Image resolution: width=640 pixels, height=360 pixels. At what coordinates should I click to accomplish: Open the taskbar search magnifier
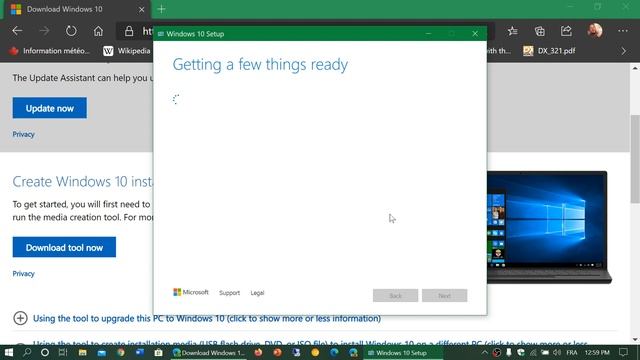[x=27, y=353]
